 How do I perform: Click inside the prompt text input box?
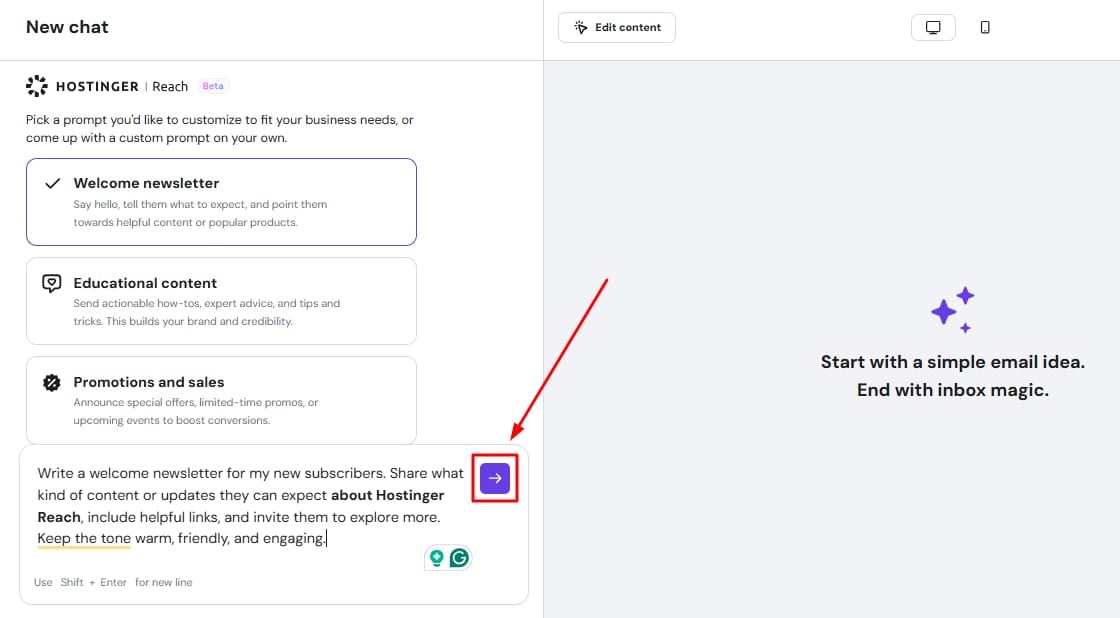point(250,560)
